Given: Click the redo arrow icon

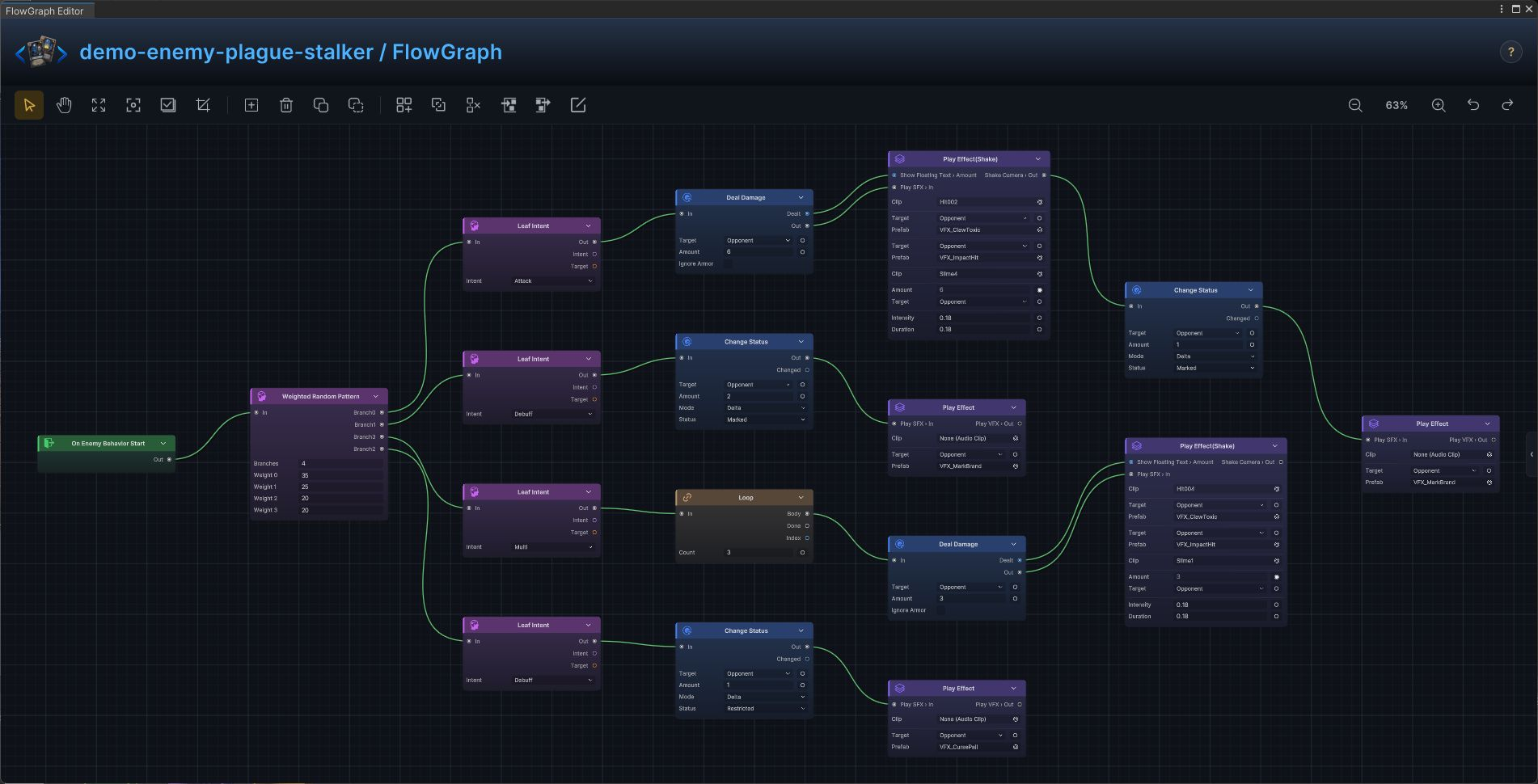Looking at the screenshot, I should (x=1508, y=105).
